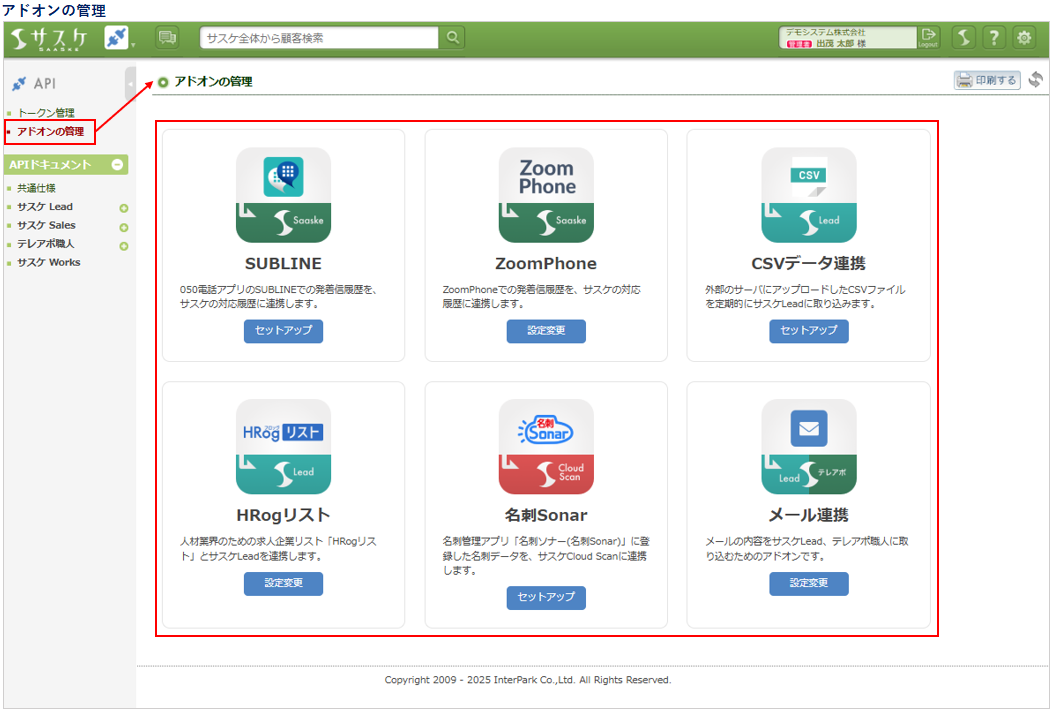Click the 名刺Sonar card title

pyautogui.click(x=546, y=516)
